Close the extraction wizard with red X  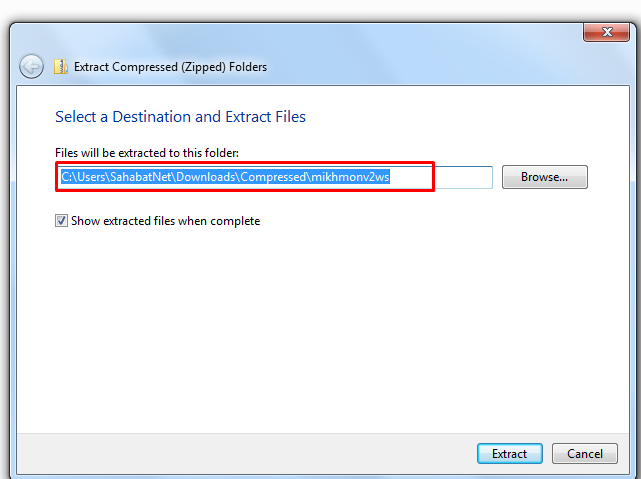[x=608, y=33]
